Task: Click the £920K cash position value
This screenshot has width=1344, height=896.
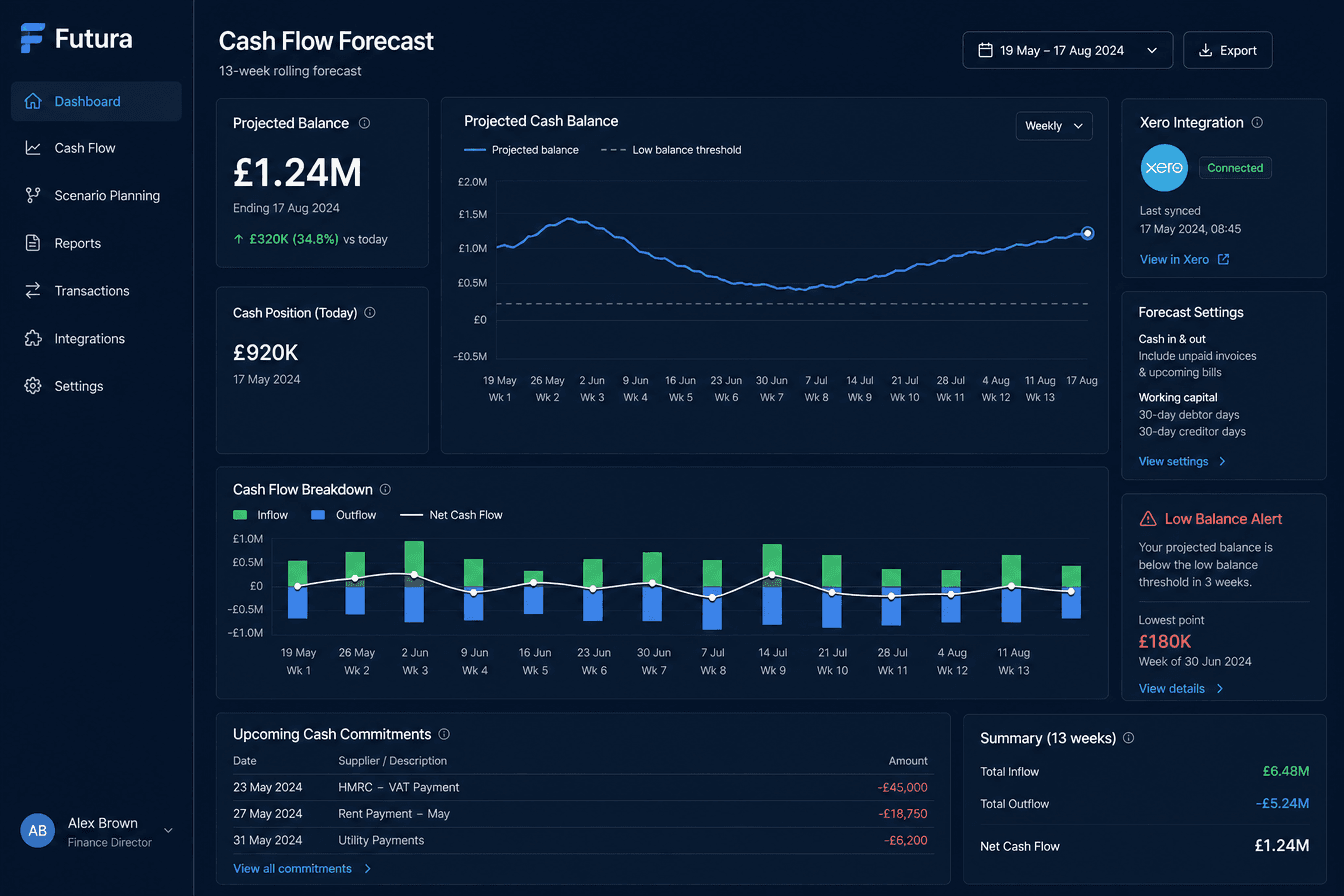Action: pyautogui.click(x=265, y=352)
